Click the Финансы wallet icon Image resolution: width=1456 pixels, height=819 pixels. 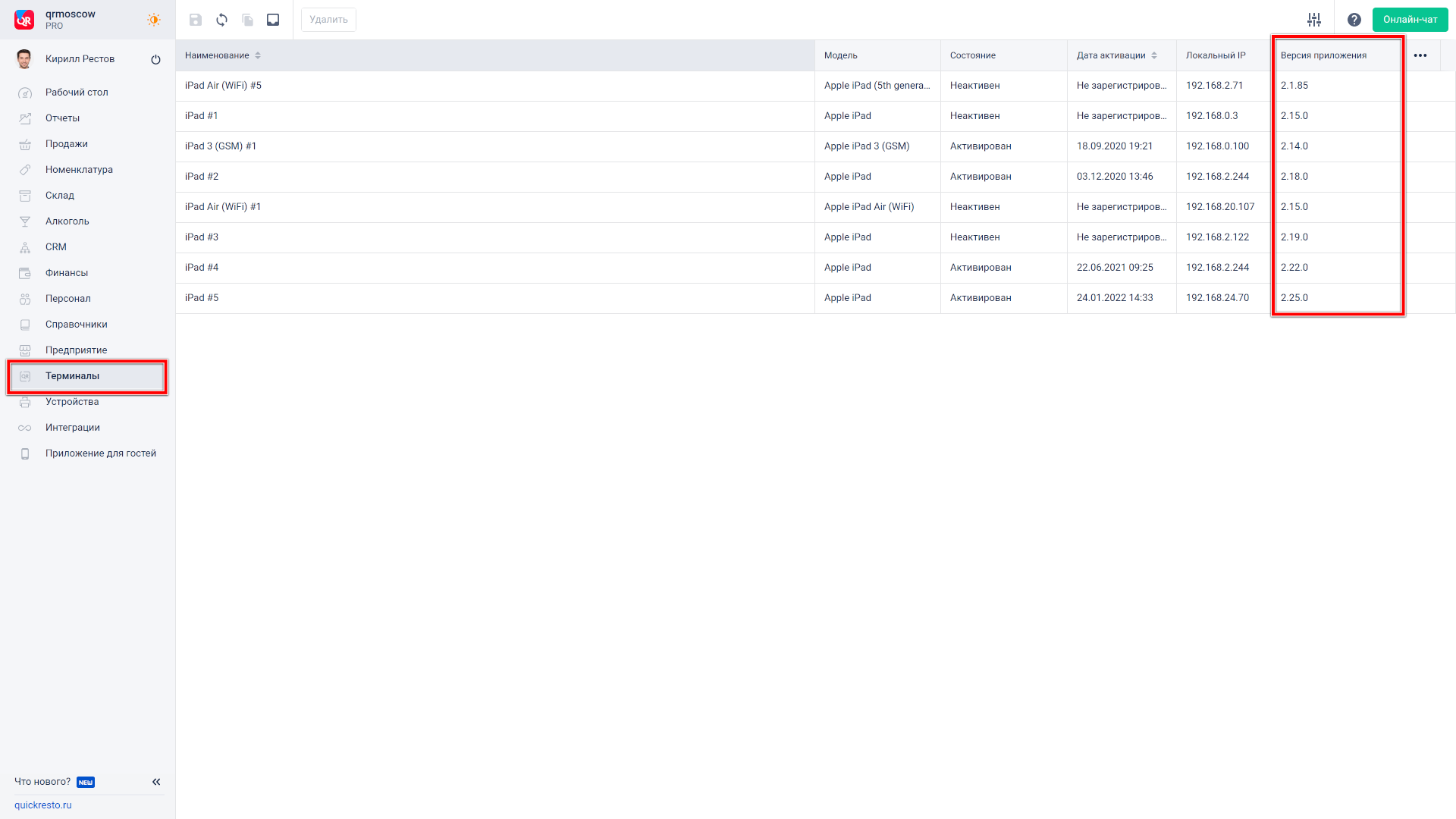pos(25,273)
